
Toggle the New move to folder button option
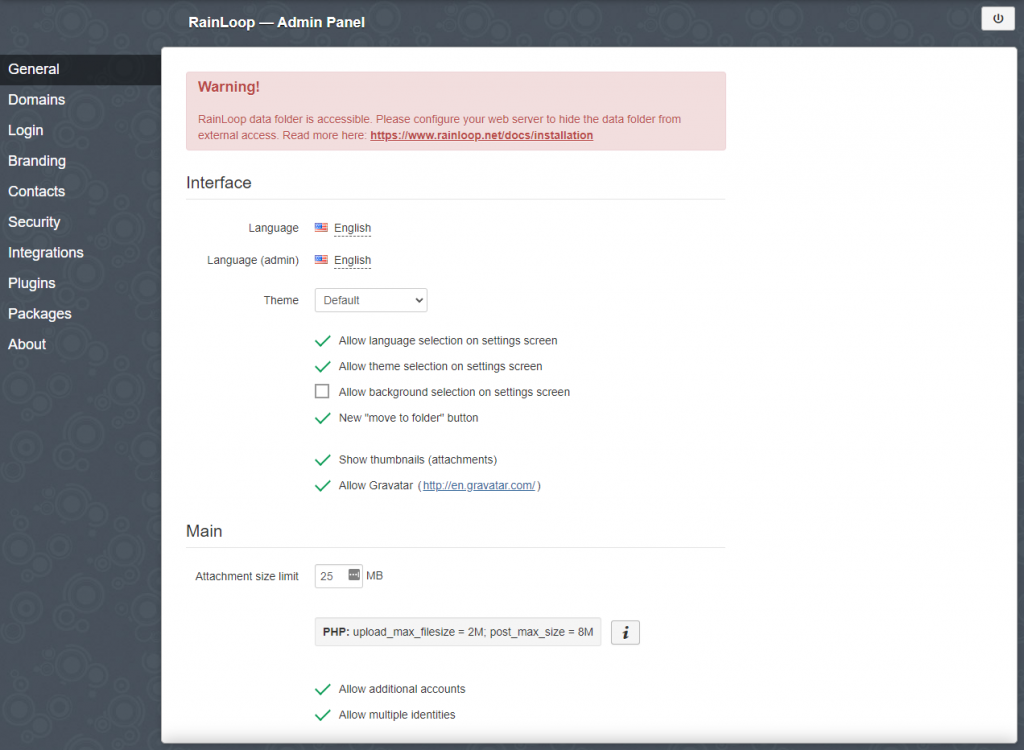click(x=322, y=417)
